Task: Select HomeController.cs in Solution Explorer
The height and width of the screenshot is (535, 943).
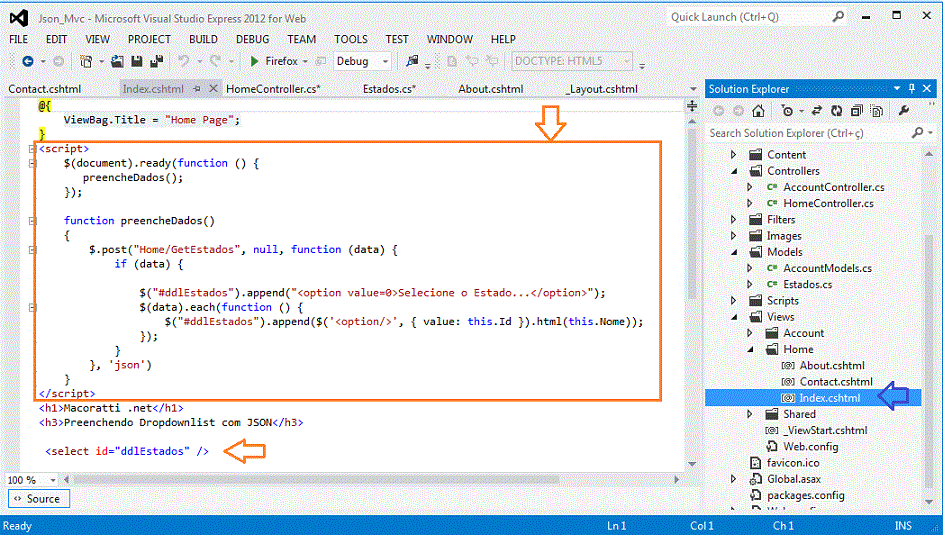Action: (x=828, y=203)
